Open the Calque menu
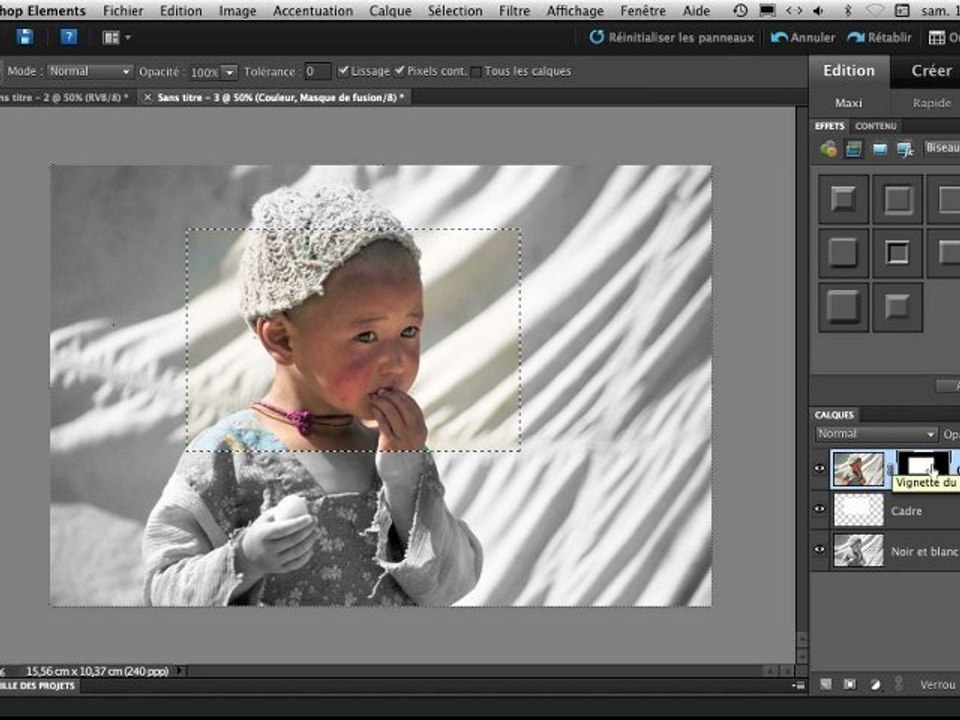 pos(390,10)
